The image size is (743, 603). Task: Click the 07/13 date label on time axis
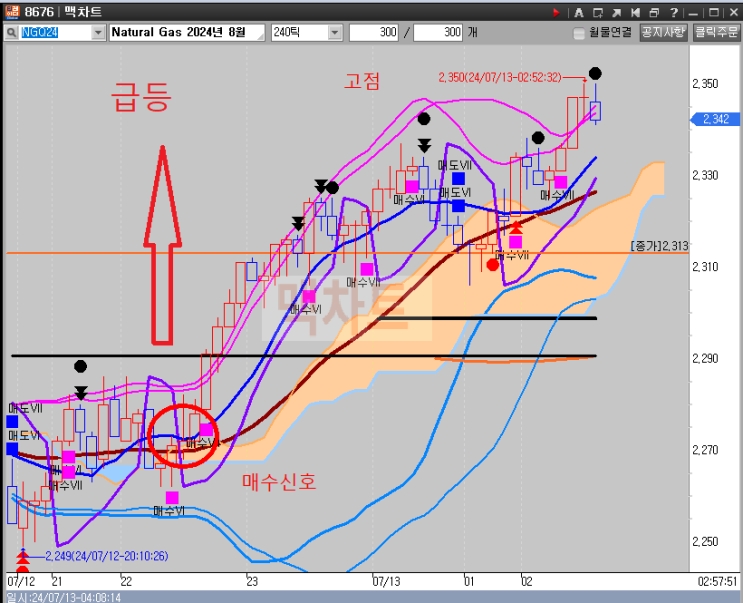(x=386, y=581)
